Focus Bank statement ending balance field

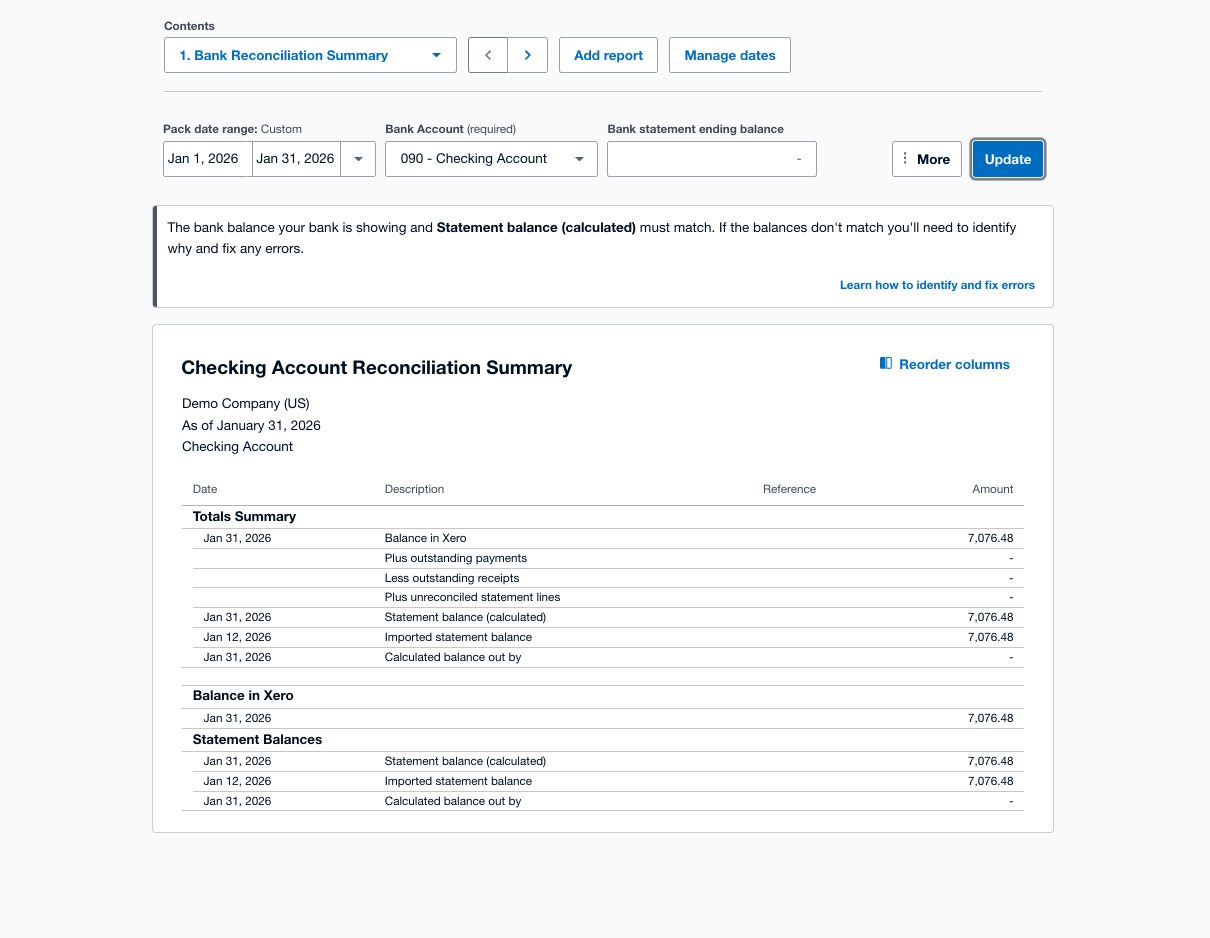point(712,159)
